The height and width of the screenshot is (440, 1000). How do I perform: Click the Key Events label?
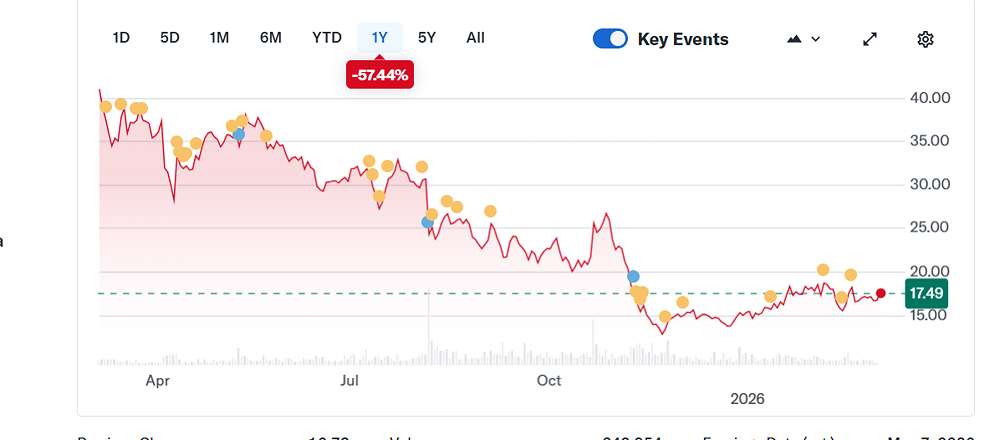[x=683, y=39]
